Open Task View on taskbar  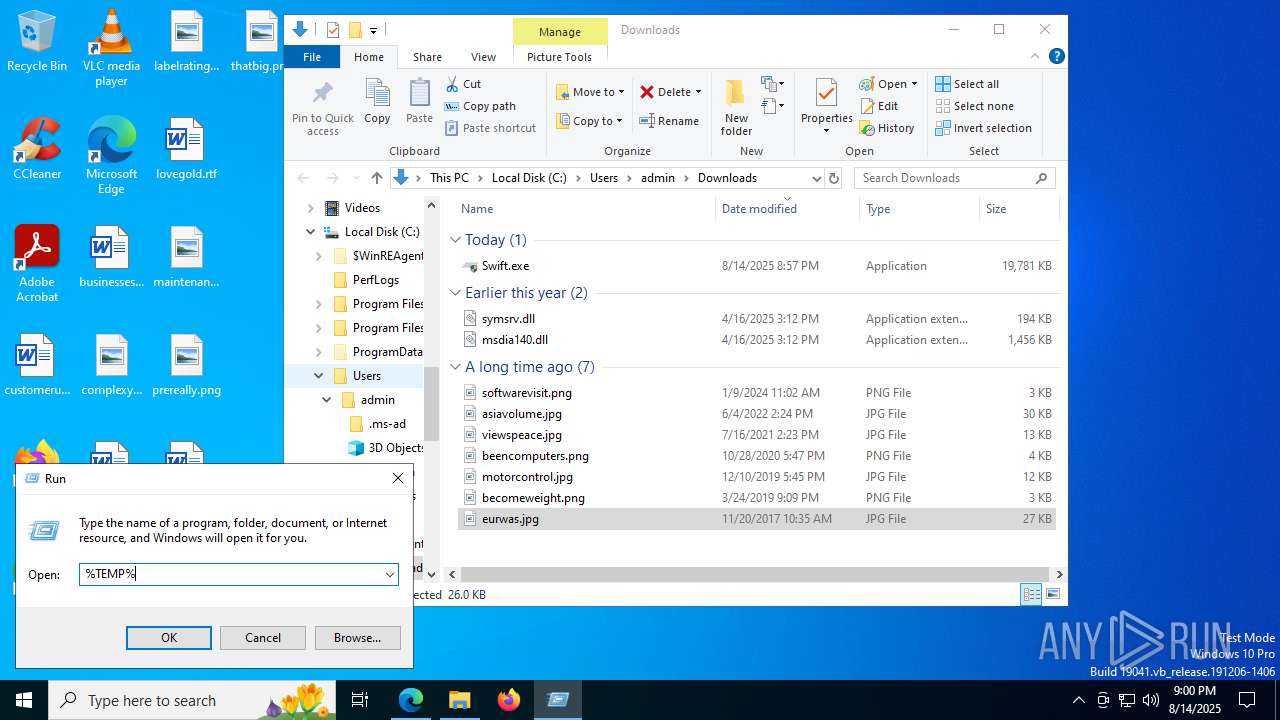pos(360,700)
